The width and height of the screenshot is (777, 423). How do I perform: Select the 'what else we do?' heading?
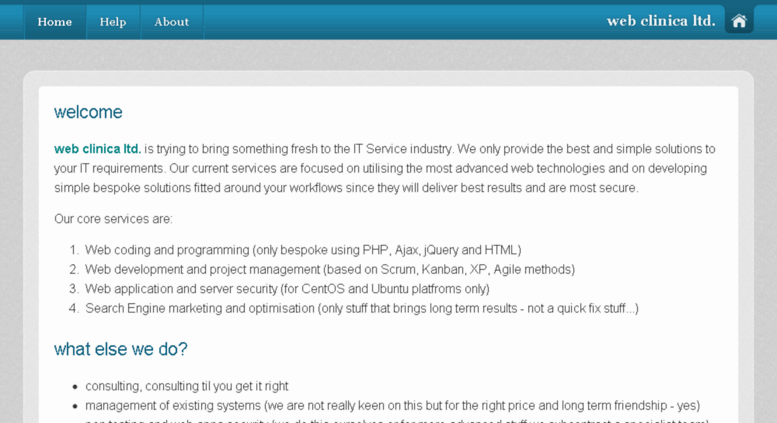121,349
